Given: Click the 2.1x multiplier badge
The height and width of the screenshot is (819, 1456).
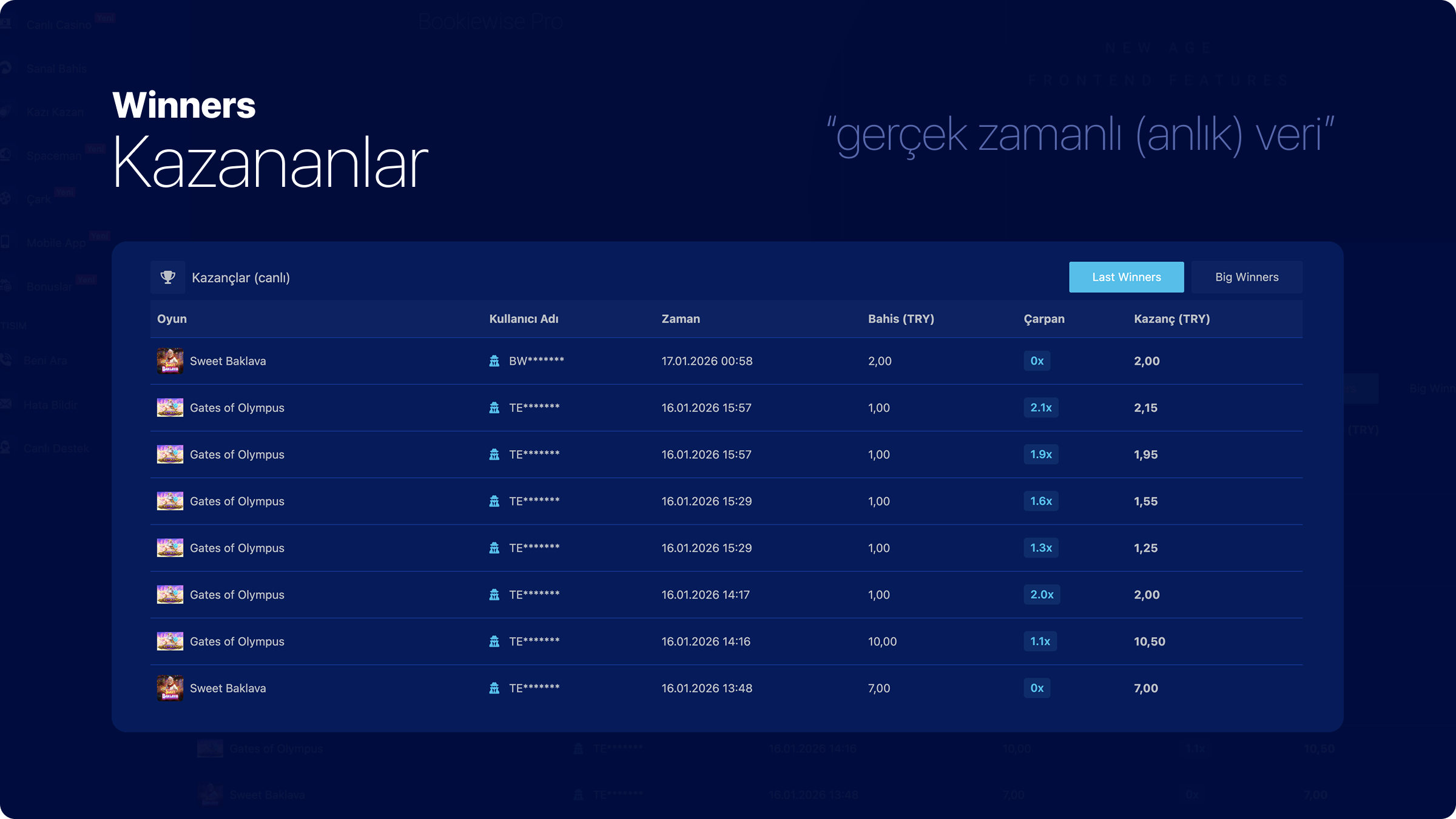Looking at the screenshot, I should pyautogui.click(x=1041, y=408).
